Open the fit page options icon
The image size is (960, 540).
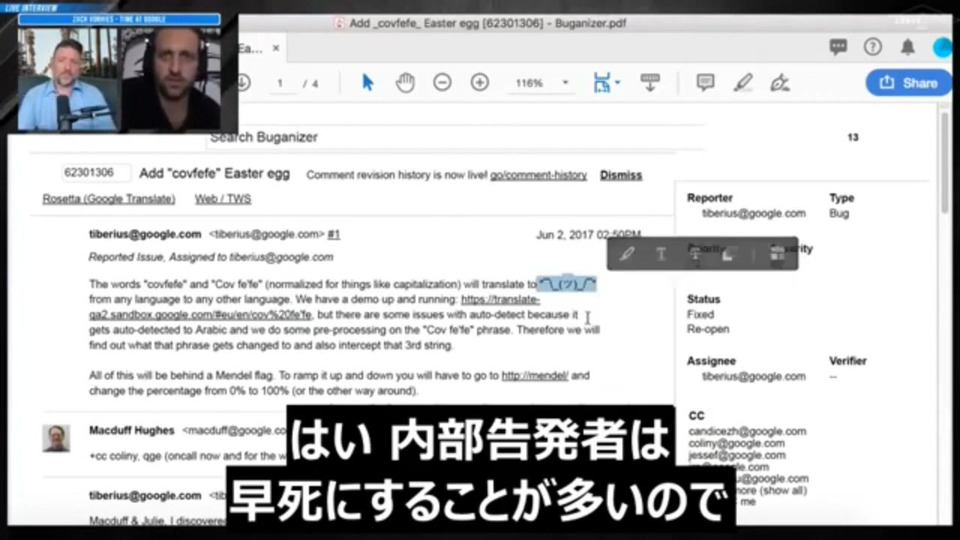[x=606, y=83]
